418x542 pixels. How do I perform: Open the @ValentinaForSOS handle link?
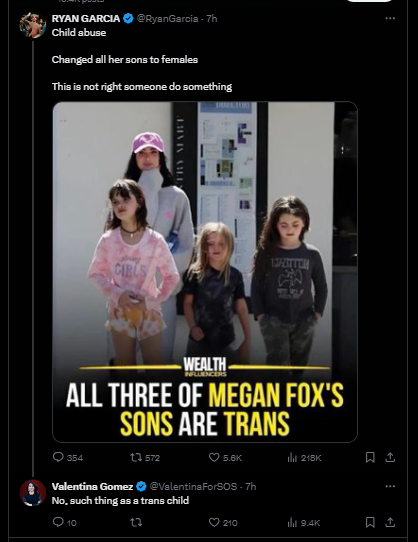(x=193, y=486)
